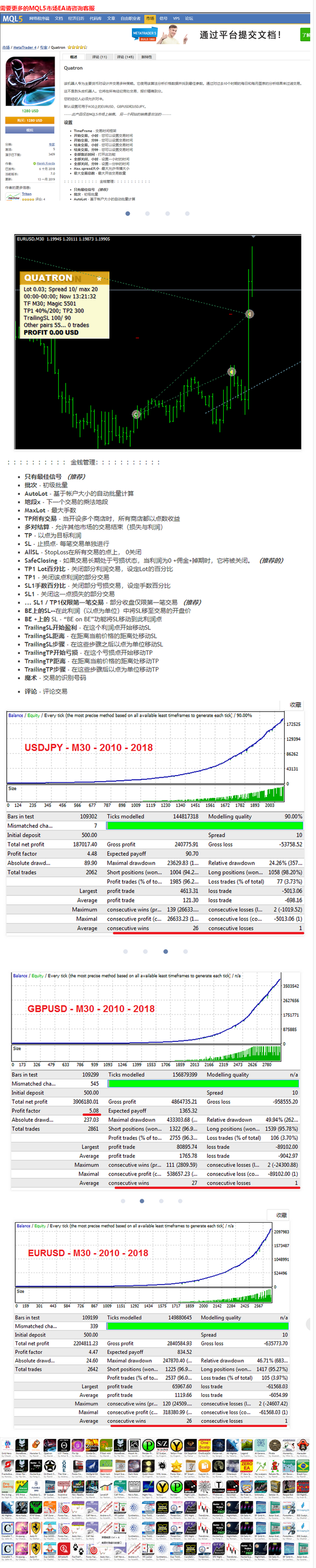Viewport: 316px width, 1568px height.
Task: Click the MQL5 logo
Action: (12, 18)
